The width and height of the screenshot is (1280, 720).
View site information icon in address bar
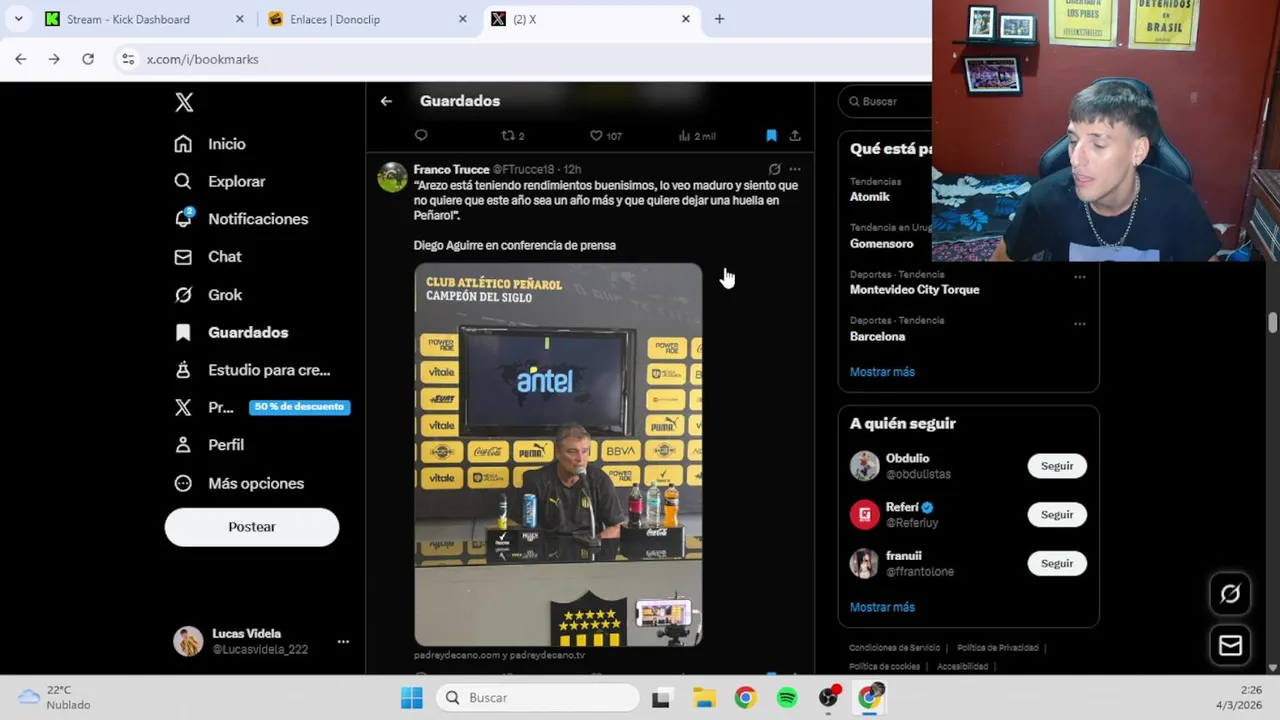128,59
